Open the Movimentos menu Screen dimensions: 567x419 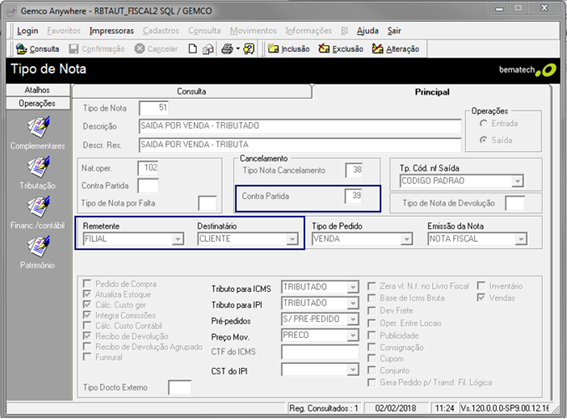point(253,31)
